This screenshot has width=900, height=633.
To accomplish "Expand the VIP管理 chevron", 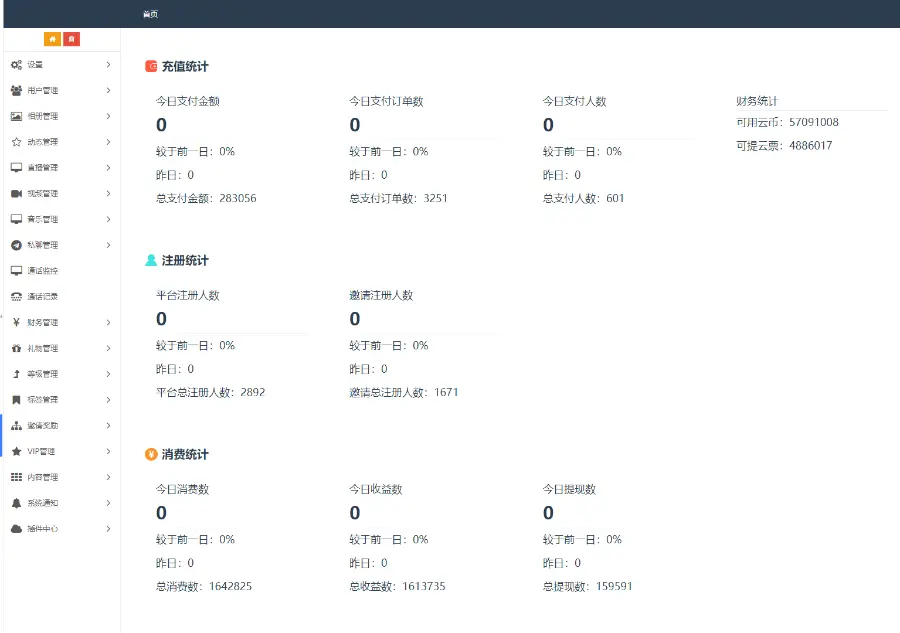I will (x=108, y=451).
